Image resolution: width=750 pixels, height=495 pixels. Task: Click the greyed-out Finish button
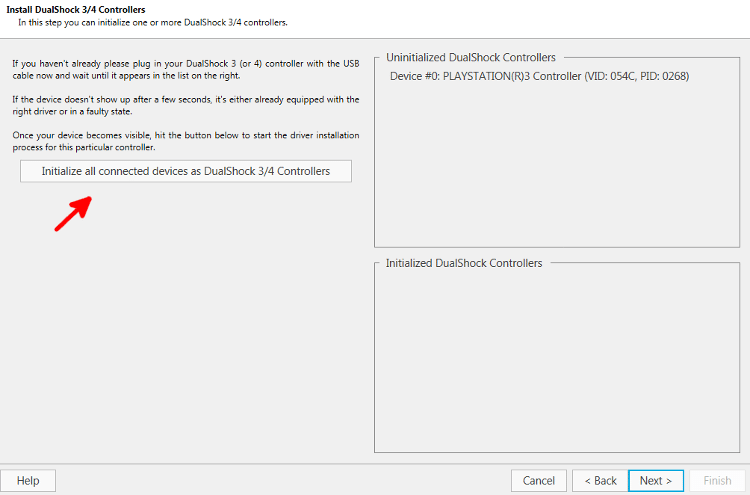717,481
